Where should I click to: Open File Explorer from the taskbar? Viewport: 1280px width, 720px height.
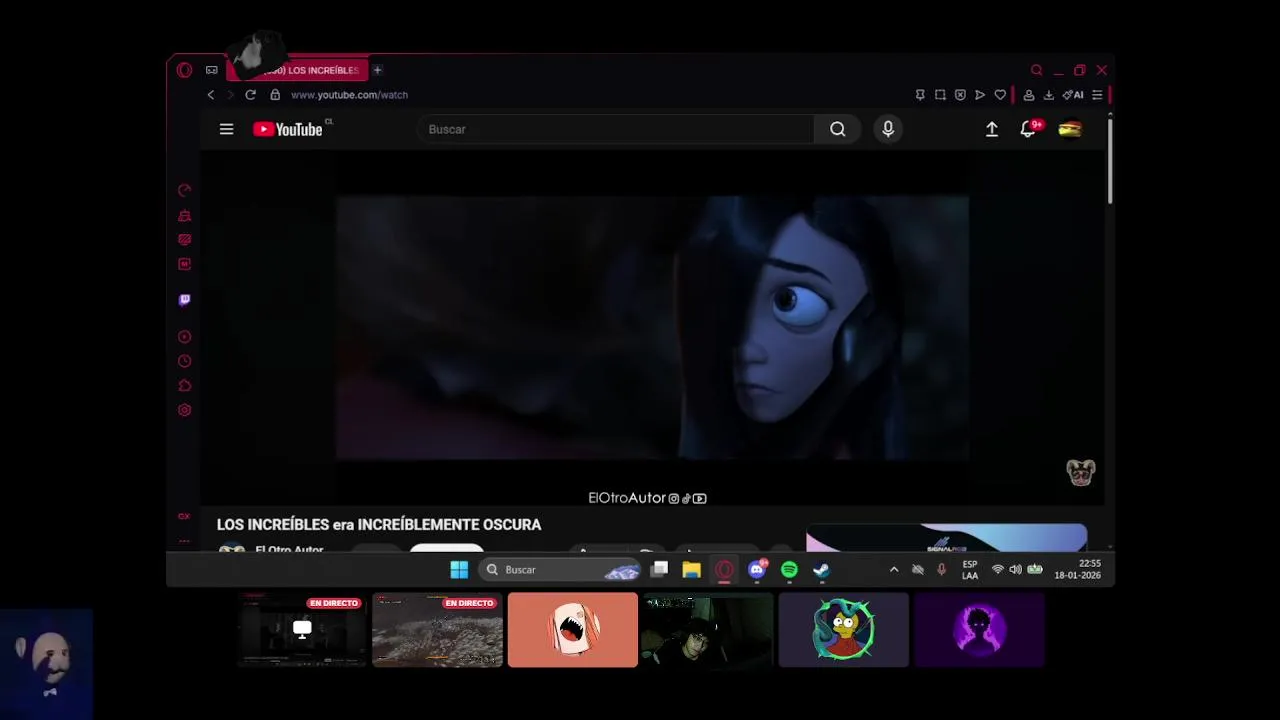click(691, 570)
